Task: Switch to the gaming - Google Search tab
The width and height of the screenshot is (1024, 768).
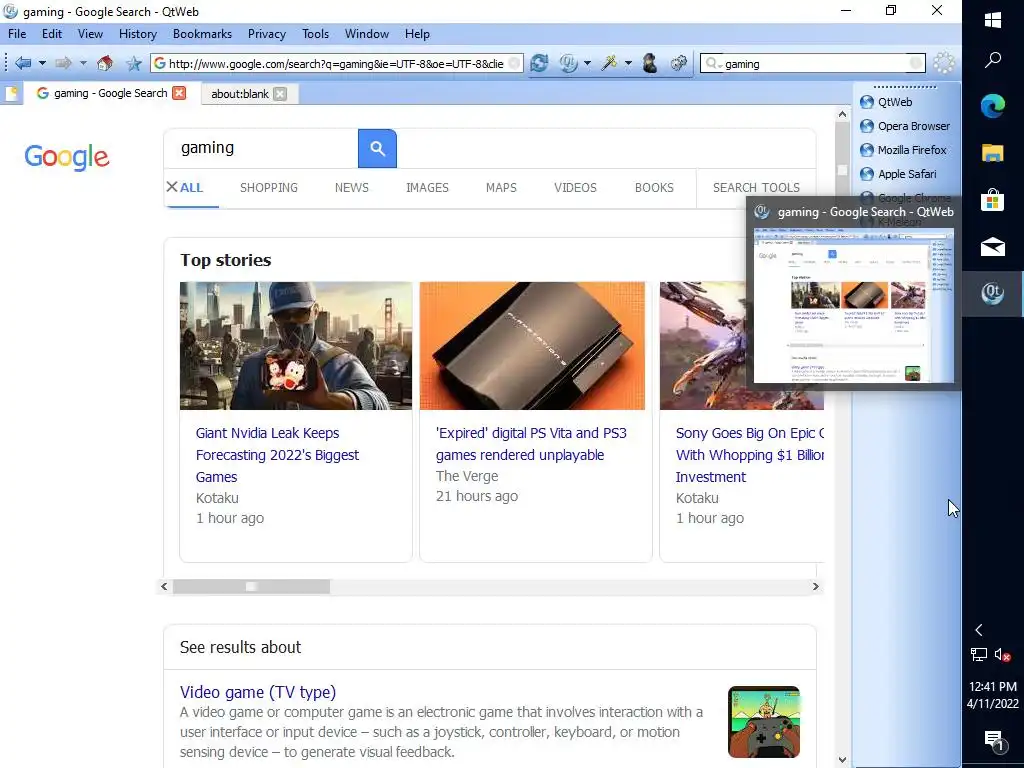Action: point(110,93)
